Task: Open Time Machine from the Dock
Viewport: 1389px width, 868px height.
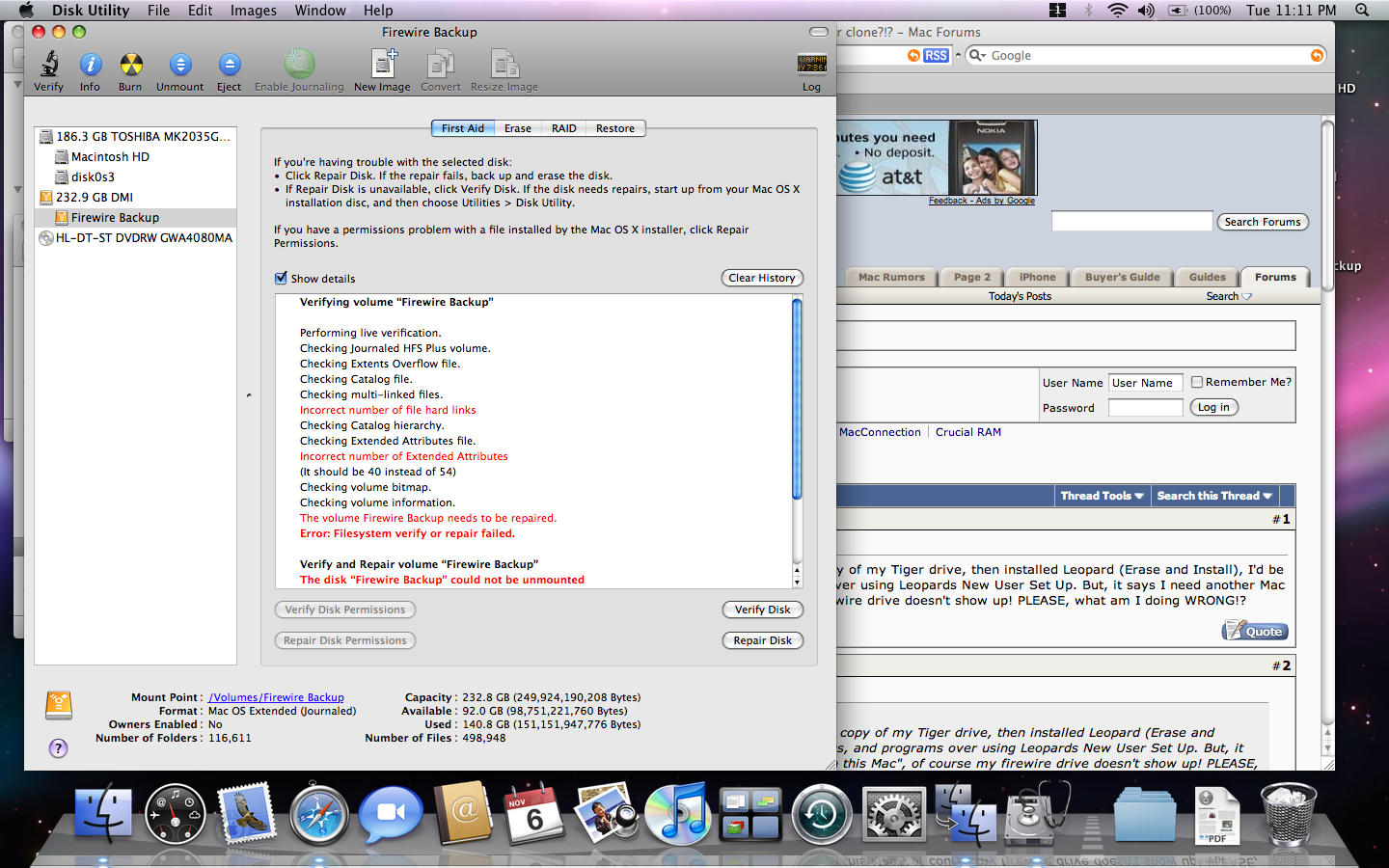Action: tap(822, 814)
